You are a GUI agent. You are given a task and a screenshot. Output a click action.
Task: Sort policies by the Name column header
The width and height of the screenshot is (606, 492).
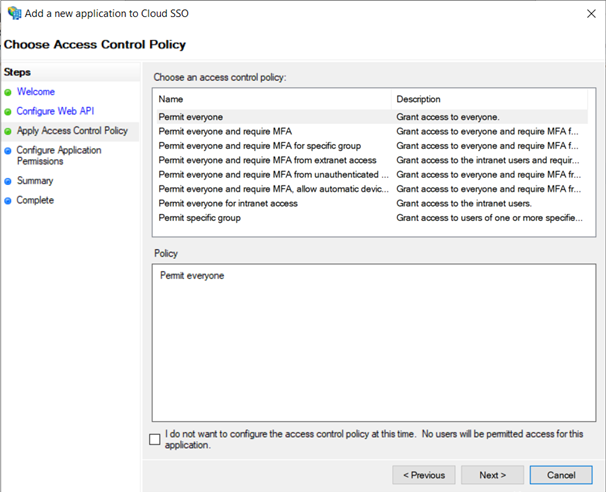[x=271, y=99]
